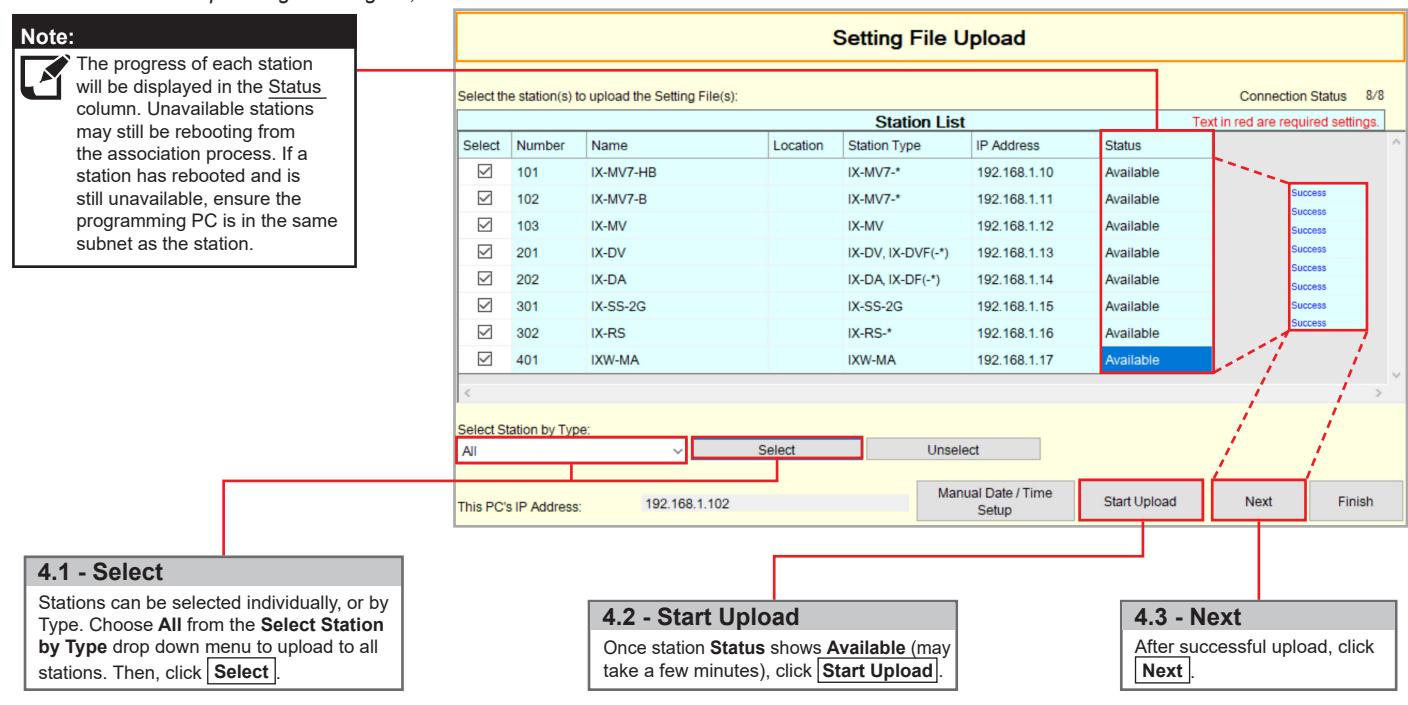Open the Select Station by Type dropdown
The image size is (1408, 705).
(x=572, y=451)
